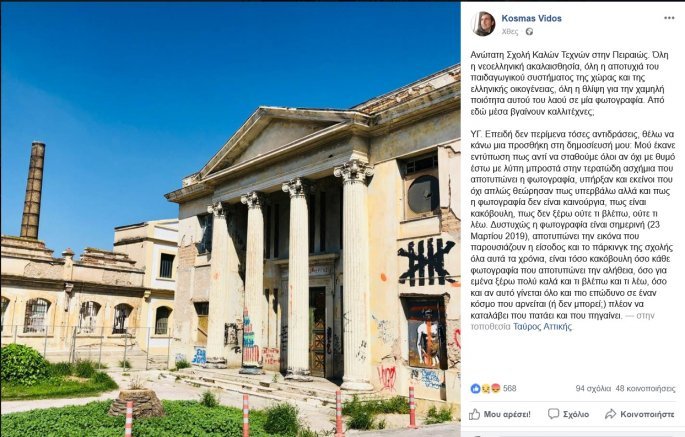
Task: Click the angry reaction emoji icon
Action: tap(495, 388)
